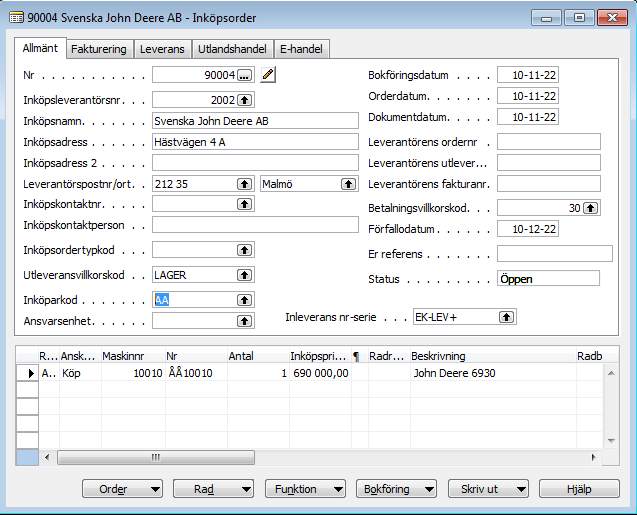
Task: Open the Rad menu button
Action: click(x=213, y=489)
